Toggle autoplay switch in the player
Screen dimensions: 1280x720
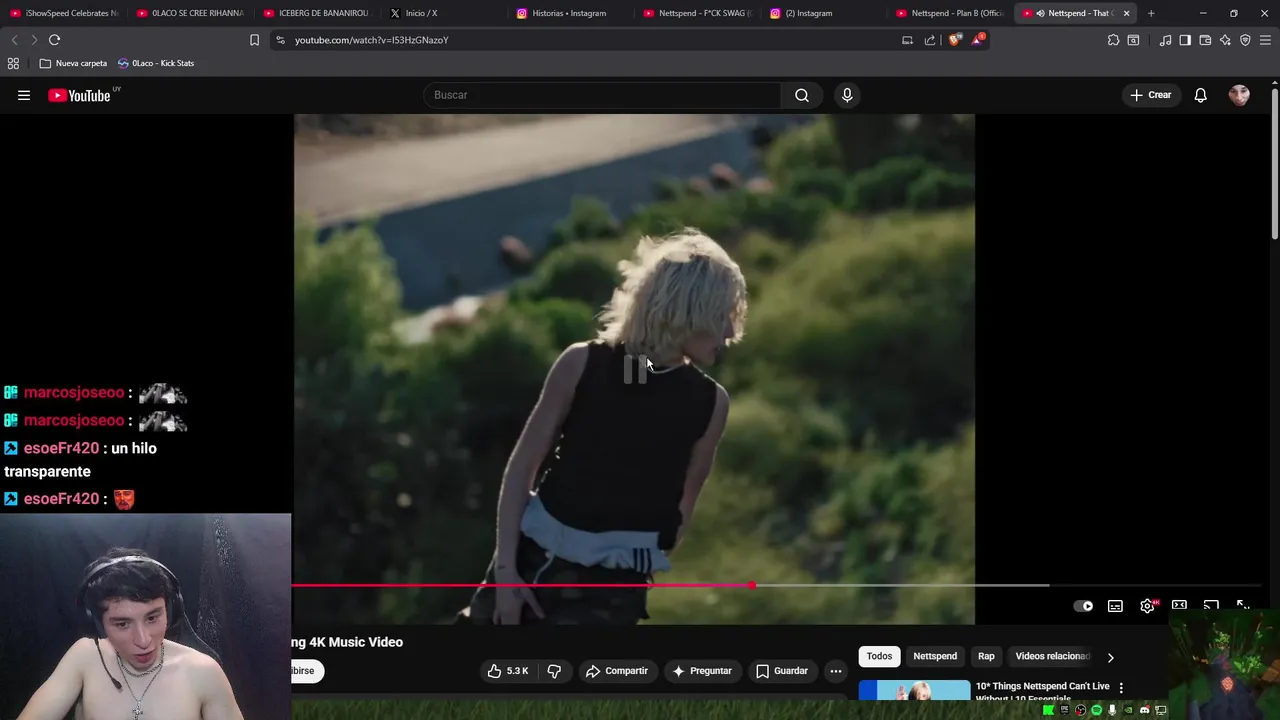1083,606
